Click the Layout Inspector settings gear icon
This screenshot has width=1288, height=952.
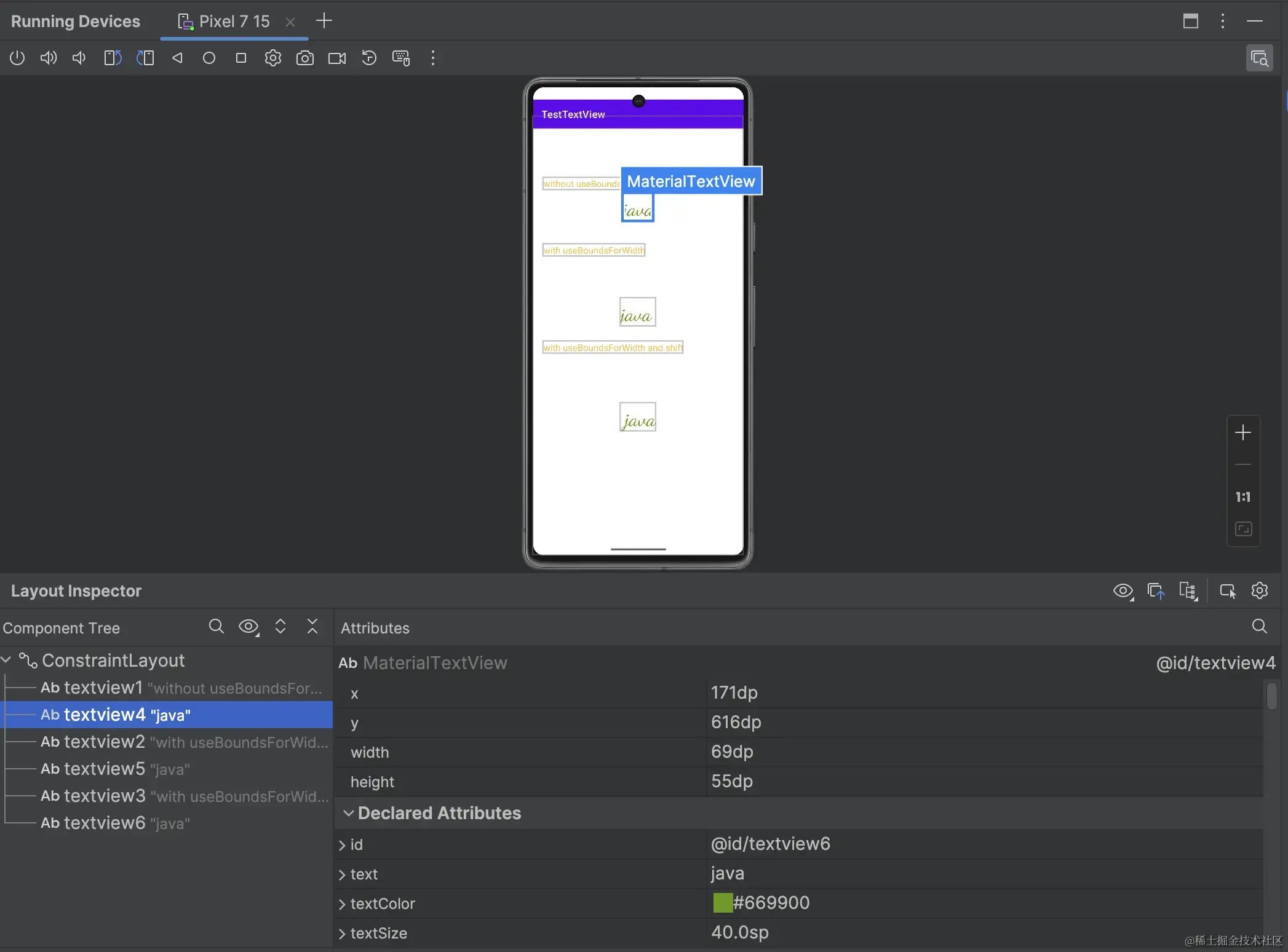(x=1260, y=590)
